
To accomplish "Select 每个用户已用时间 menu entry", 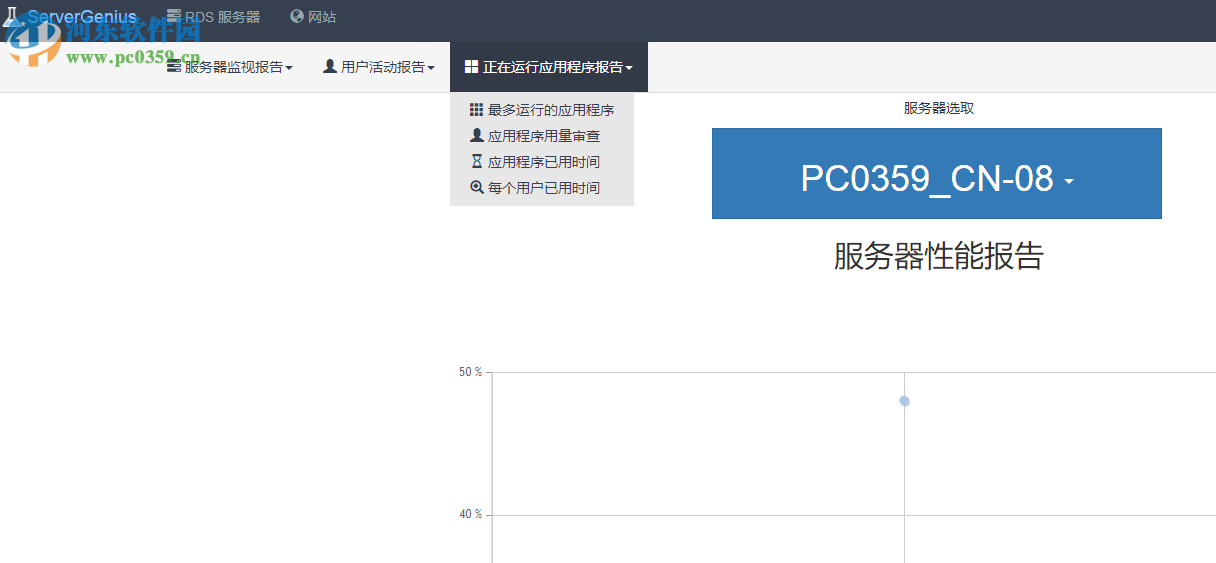I will [x=542, y=188].
